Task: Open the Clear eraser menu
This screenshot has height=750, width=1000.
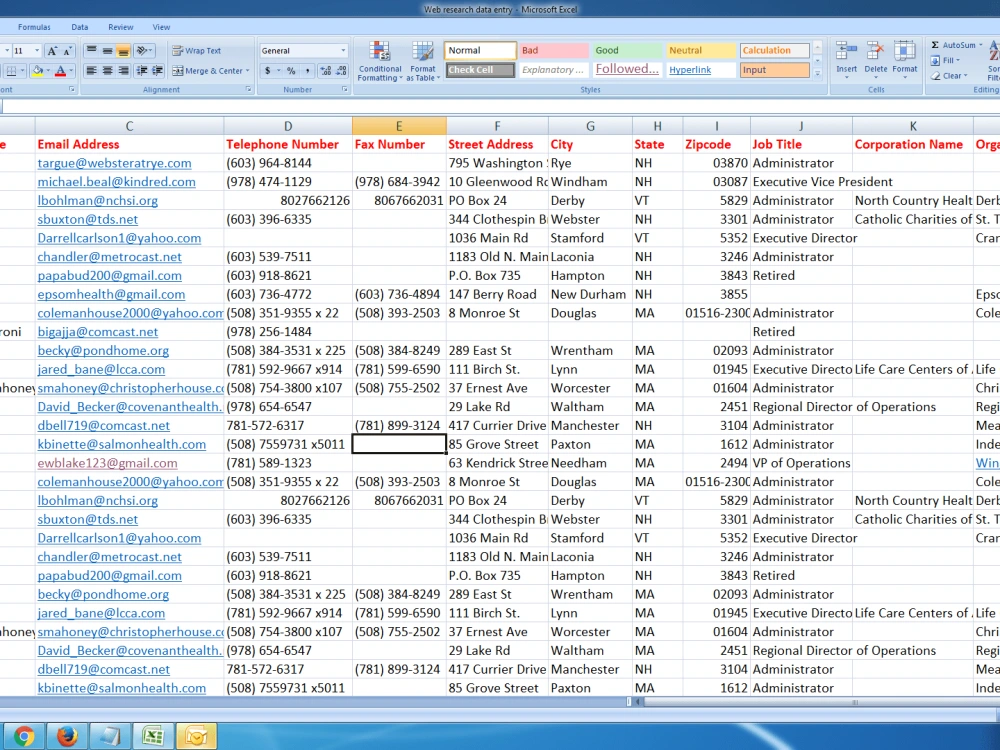Action: [949, 76]
